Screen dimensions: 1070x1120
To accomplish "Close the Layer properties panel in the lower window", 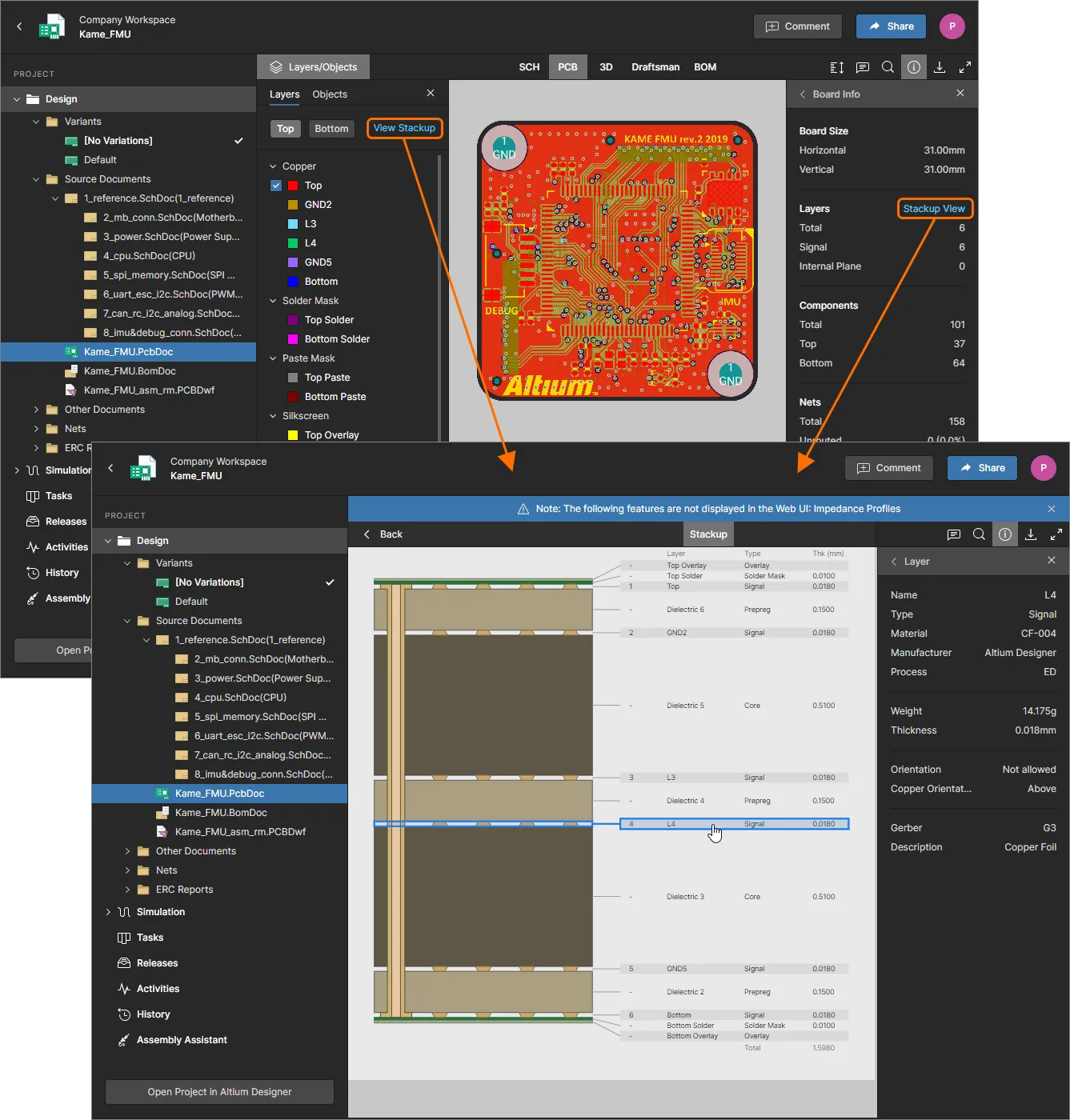I will pos(1052,561).
